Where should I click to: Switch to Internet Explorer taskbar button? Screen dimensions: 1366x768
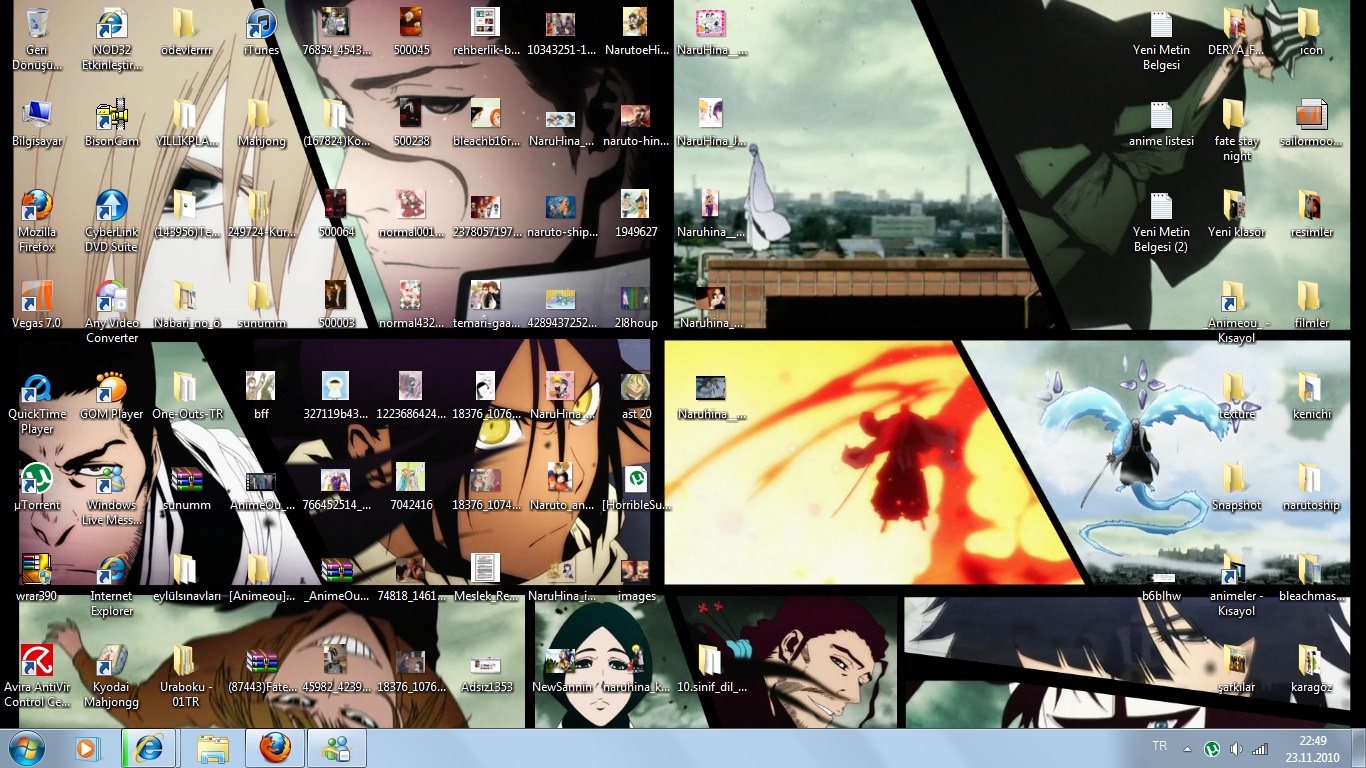[x=149, y=748]
